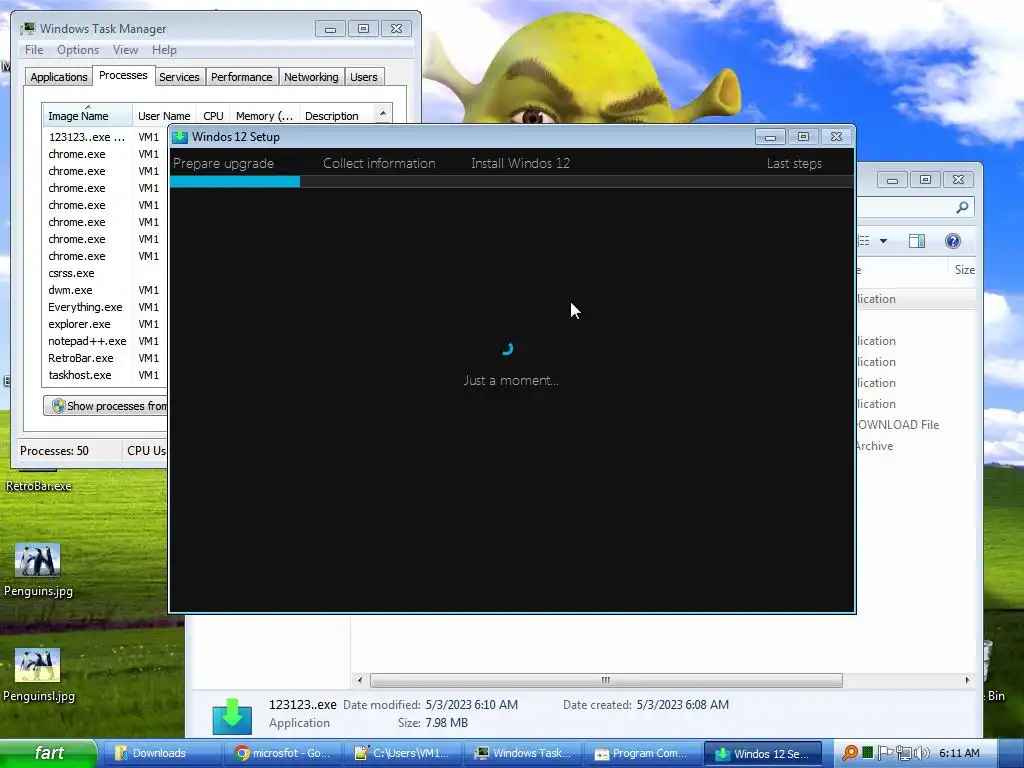1024x768 pixels.
Task: Select the Processes tab
Action: point(123,75)
